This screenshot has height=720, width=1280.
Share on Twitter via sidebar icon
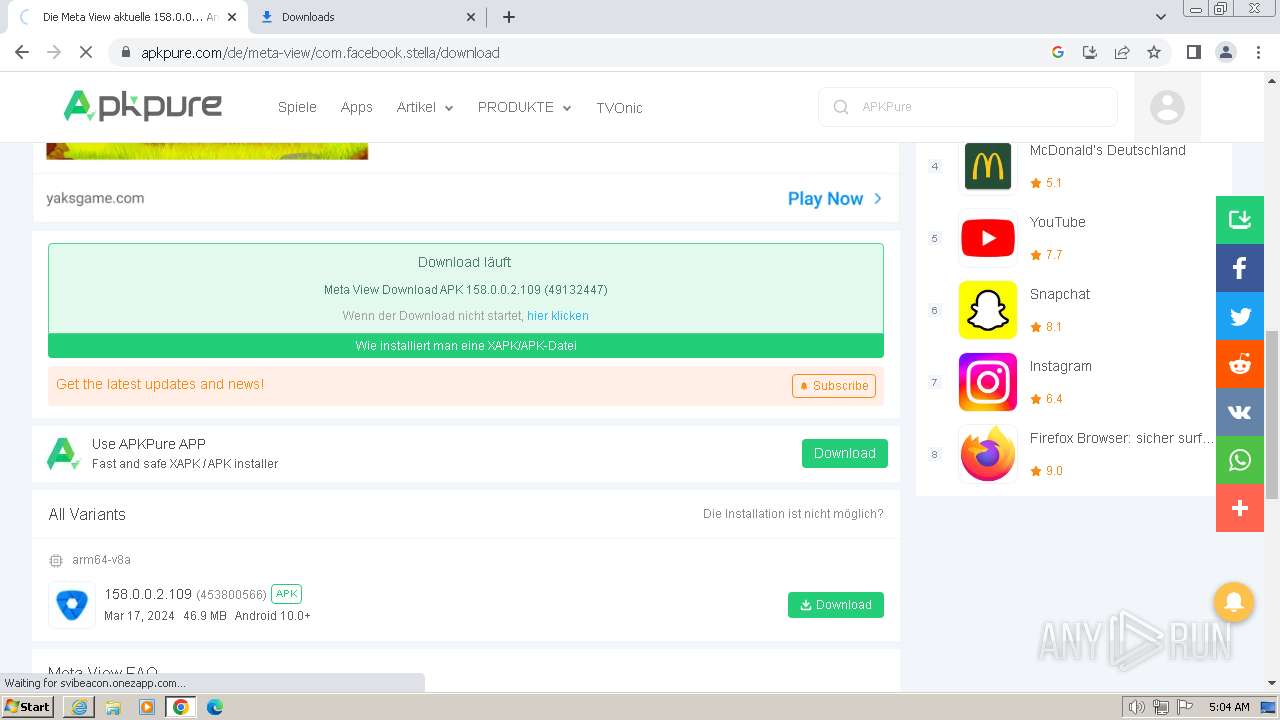pos(1240,316)
